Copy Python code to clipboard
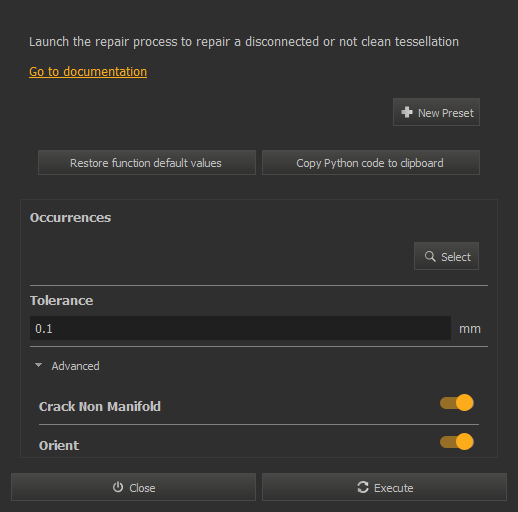Screen dimensions: 518x512 371,163
